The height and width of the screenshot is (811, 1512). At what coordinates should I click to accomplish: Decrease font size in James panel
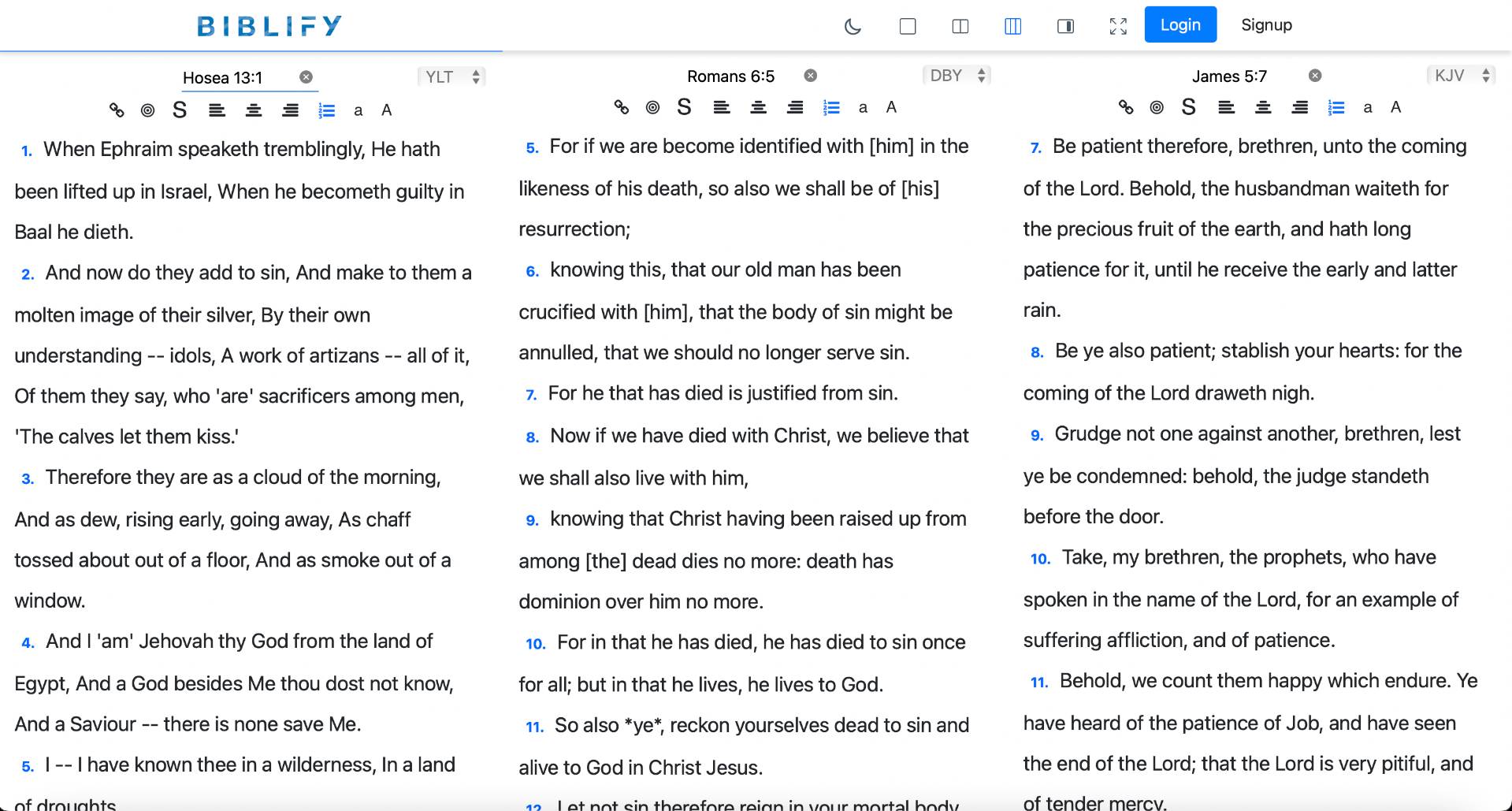click(1368, 108)
